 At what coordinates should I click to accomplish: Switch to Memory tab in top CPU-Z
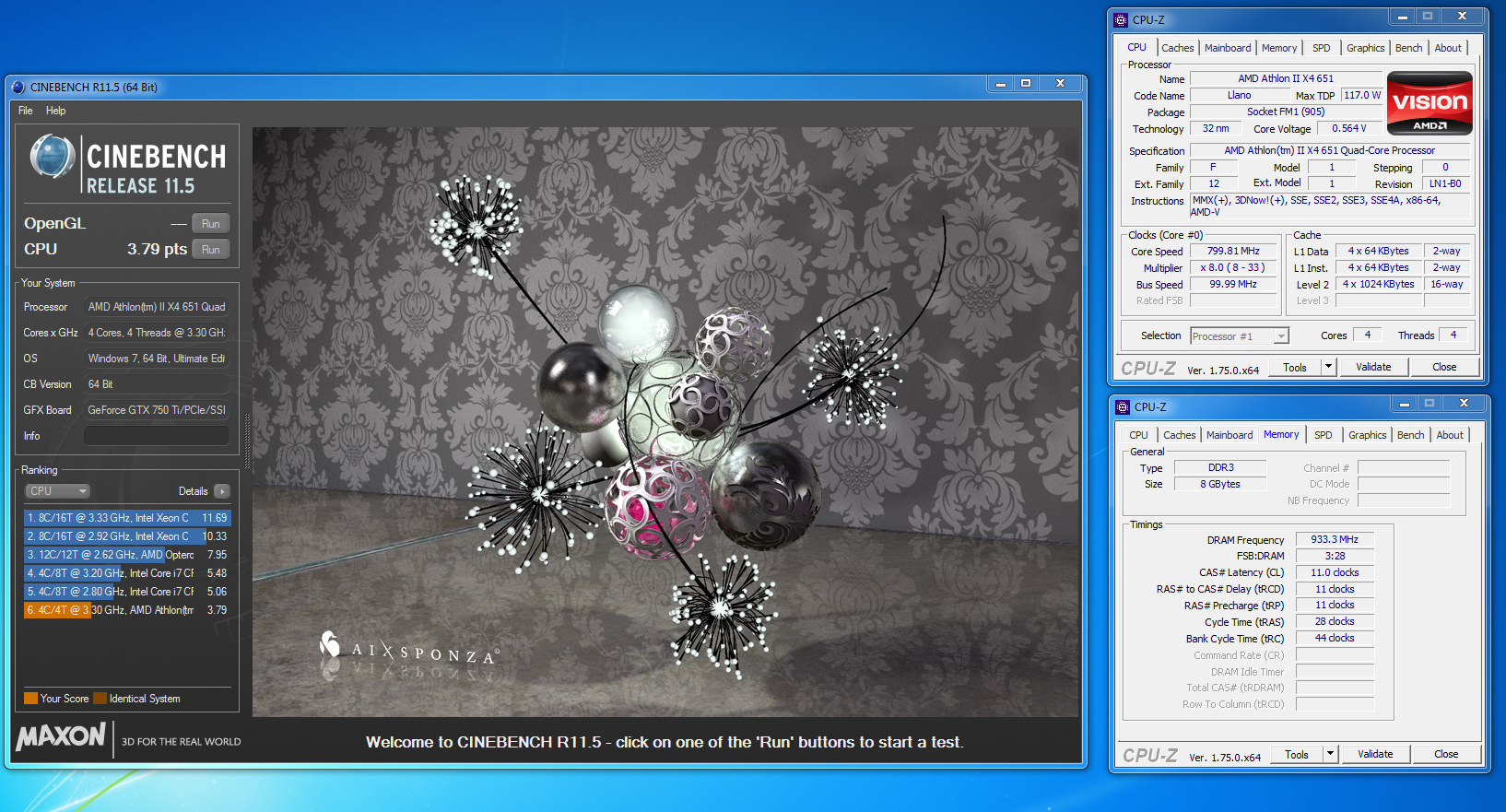(1279, 48)
